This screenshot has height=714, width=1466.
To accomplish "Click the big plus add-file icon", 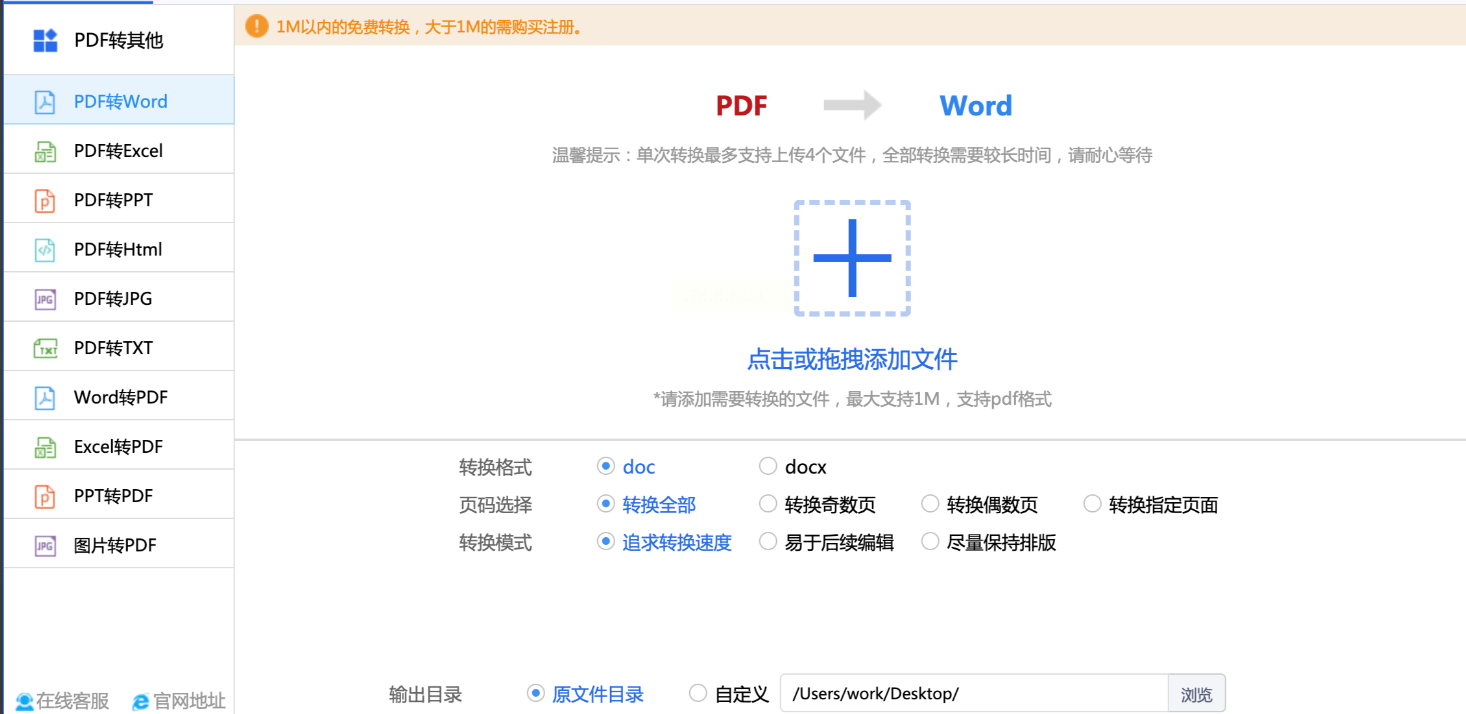I will pyautogui.click(x=852, y=258).
